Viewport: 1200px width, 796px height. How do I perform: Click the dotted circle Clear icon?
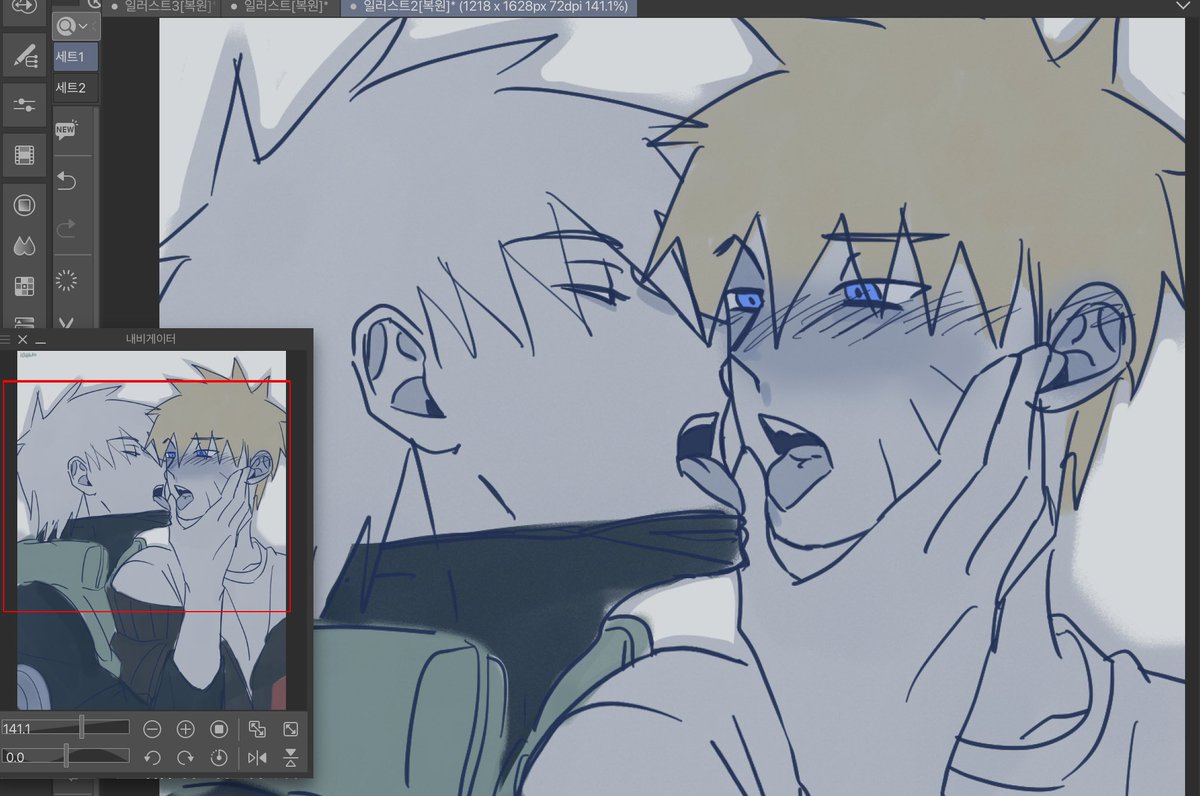tap(67, 280)
